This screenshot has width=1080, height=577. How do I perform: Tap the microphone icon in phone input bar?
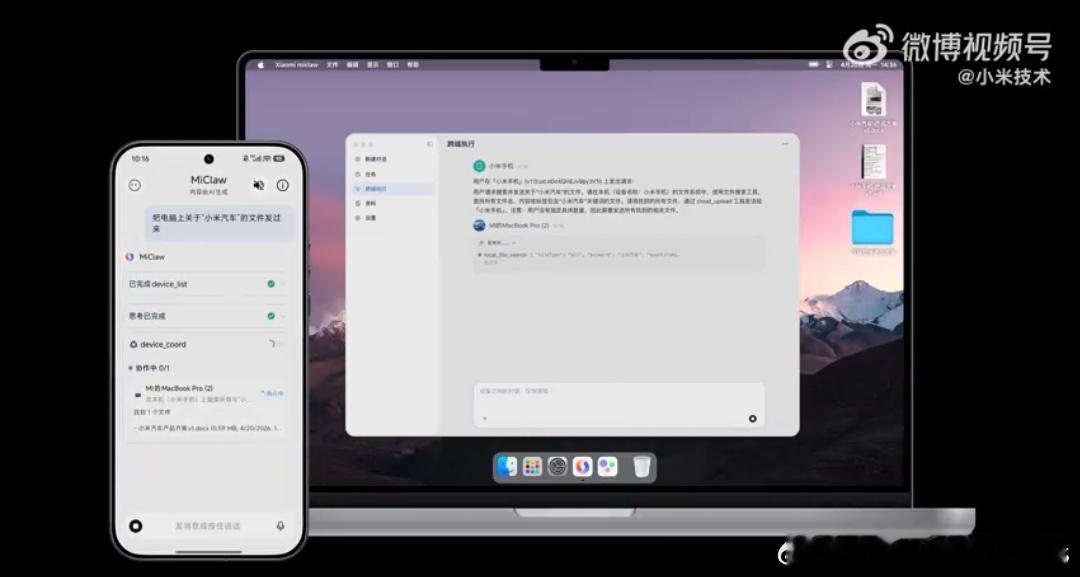click(x=280, y=525)
